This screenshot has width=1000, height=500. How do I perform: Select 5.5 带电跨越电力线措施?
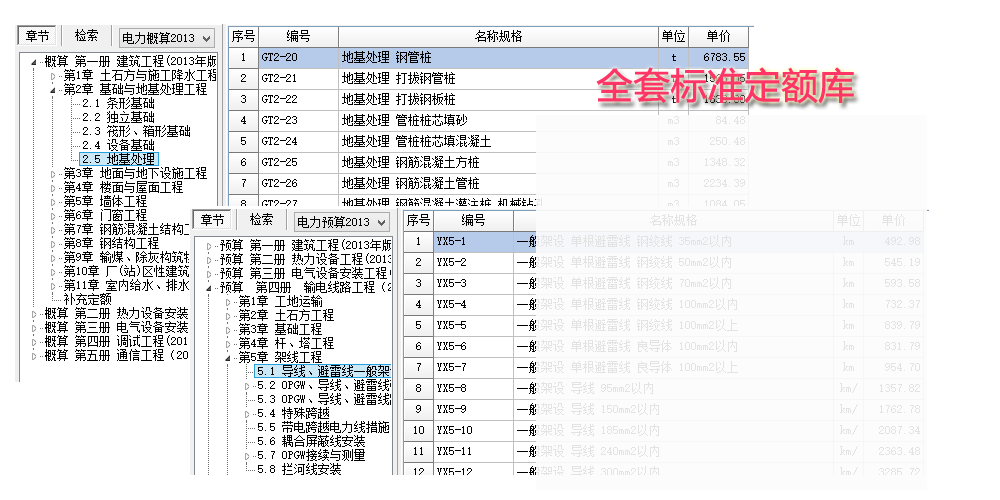pos(323,427)
